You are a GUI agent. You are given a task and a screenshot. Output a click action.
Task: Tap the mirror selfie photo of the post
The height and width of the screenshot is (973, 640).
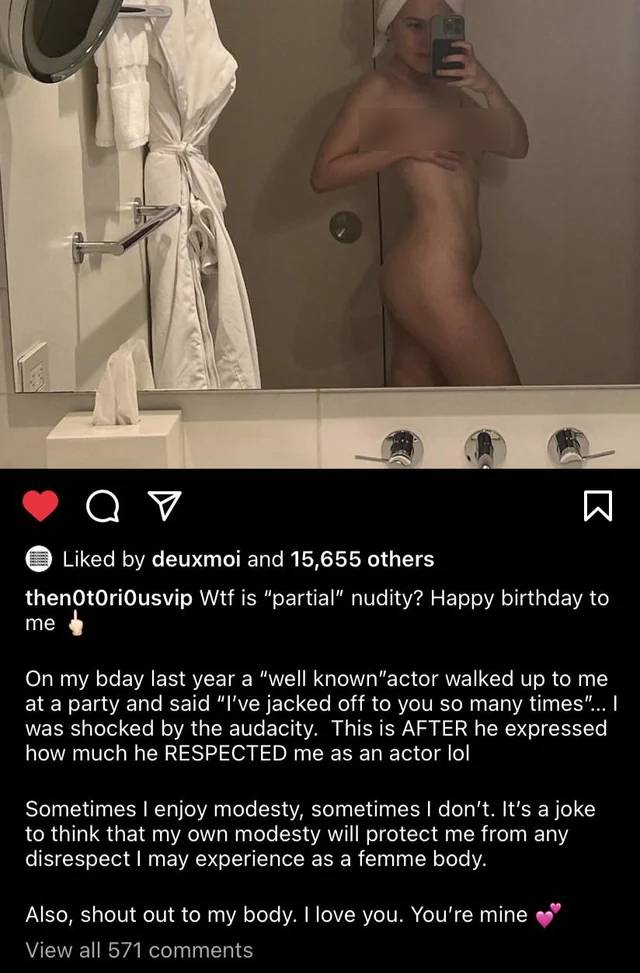pos(320,234)
